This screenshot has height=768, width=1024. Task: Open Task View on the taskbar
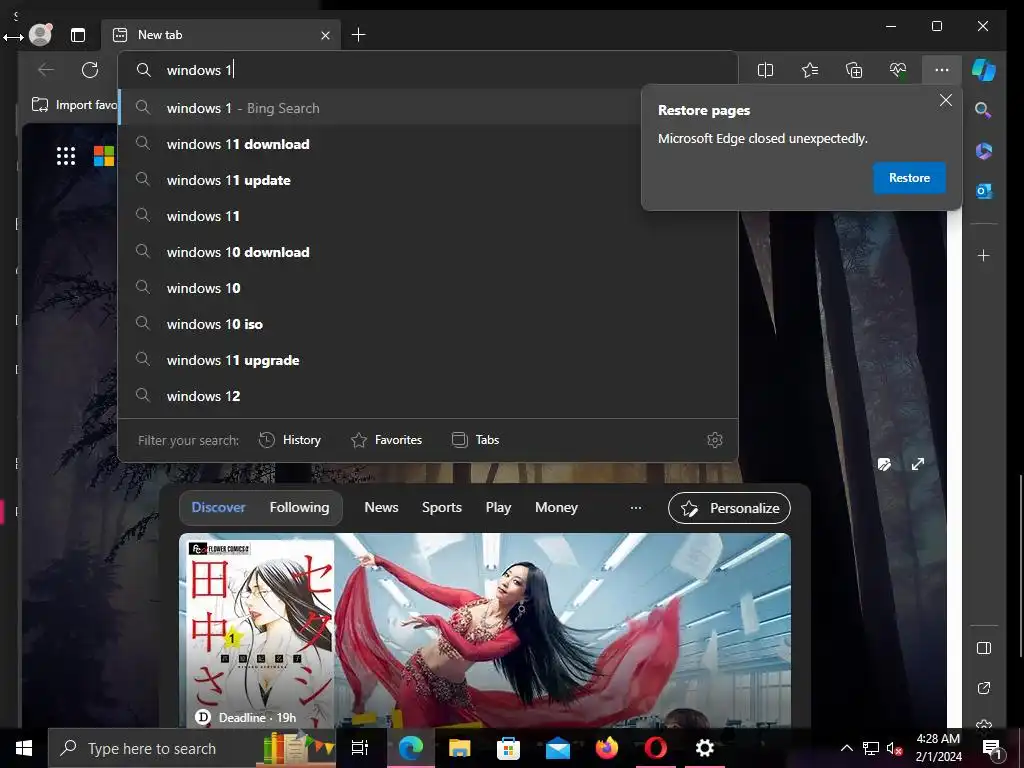[360, 748]
